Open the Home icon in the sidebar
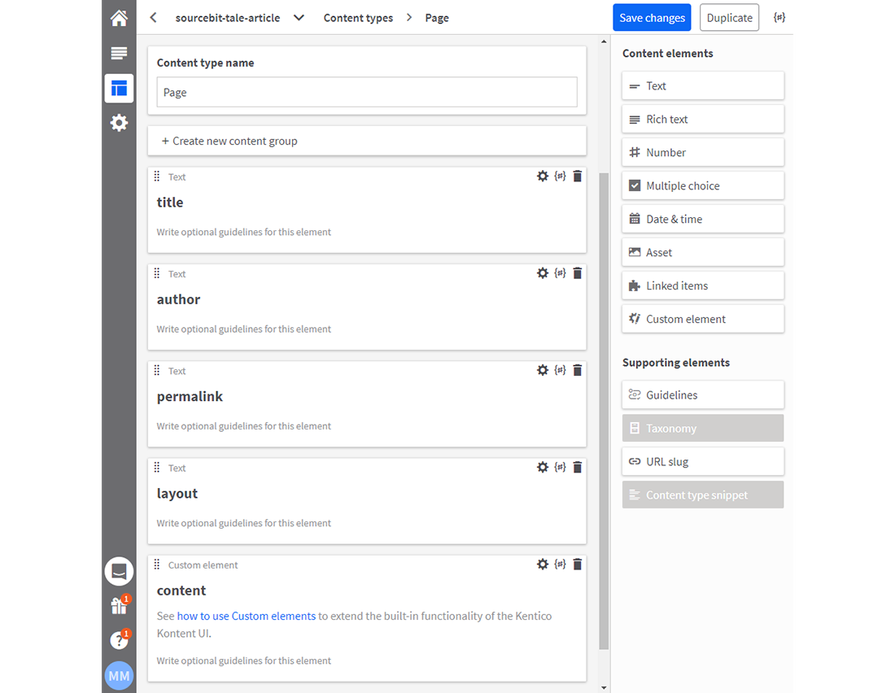This screenshot has width=895, height=693. pos(119,18)
